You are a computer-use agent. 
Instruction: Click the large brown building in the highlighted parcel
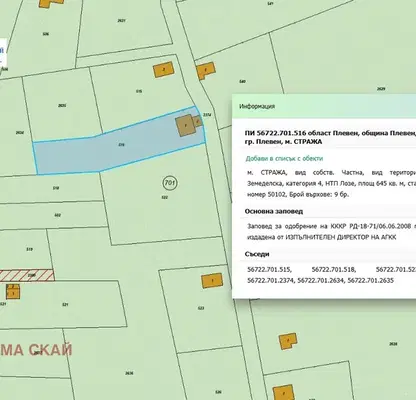(x=185, y=125)
